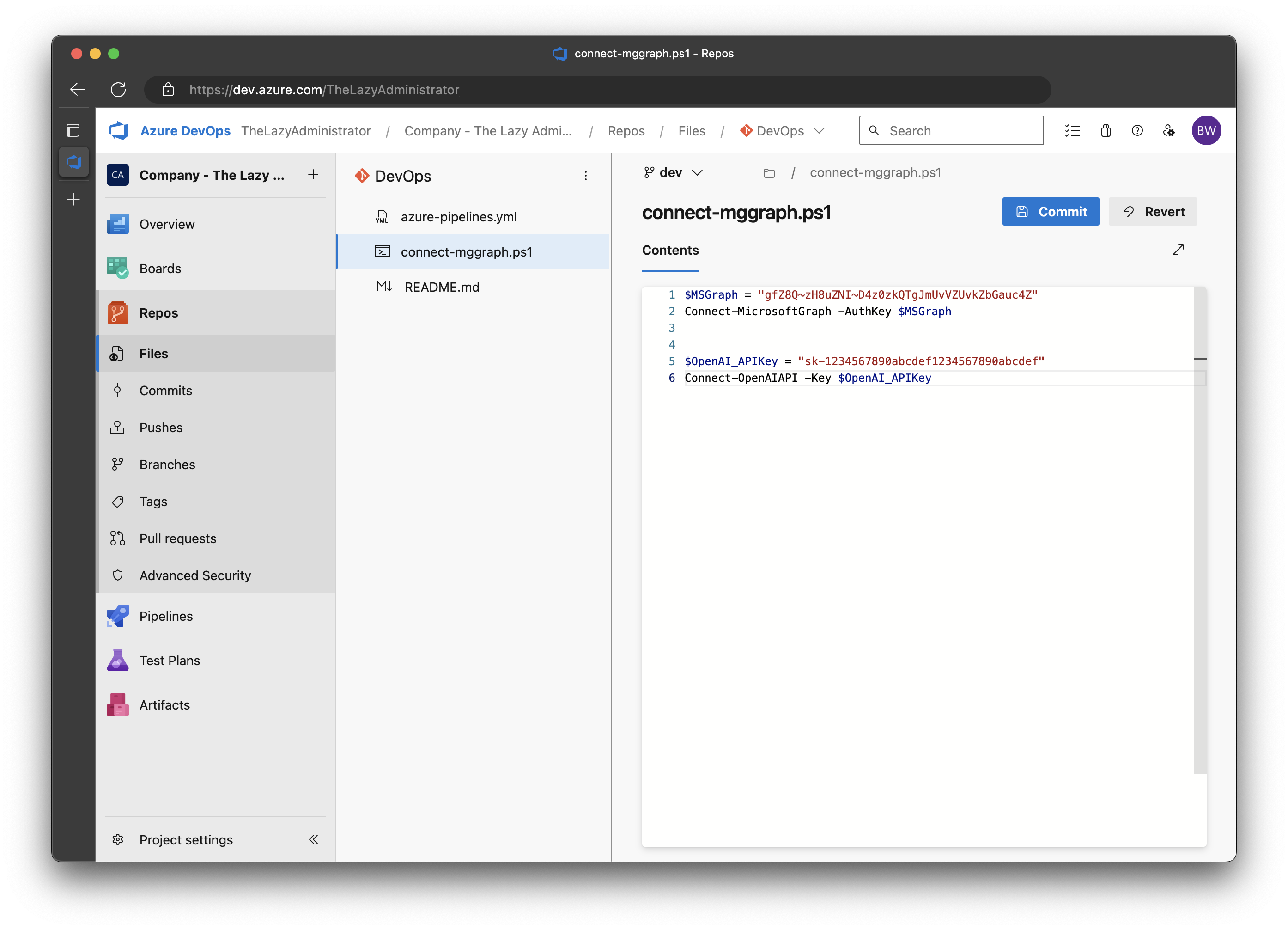The height and width of the screenshot is (930, 1288).
Task: Open user settings gear icon
Action: 1169,131
